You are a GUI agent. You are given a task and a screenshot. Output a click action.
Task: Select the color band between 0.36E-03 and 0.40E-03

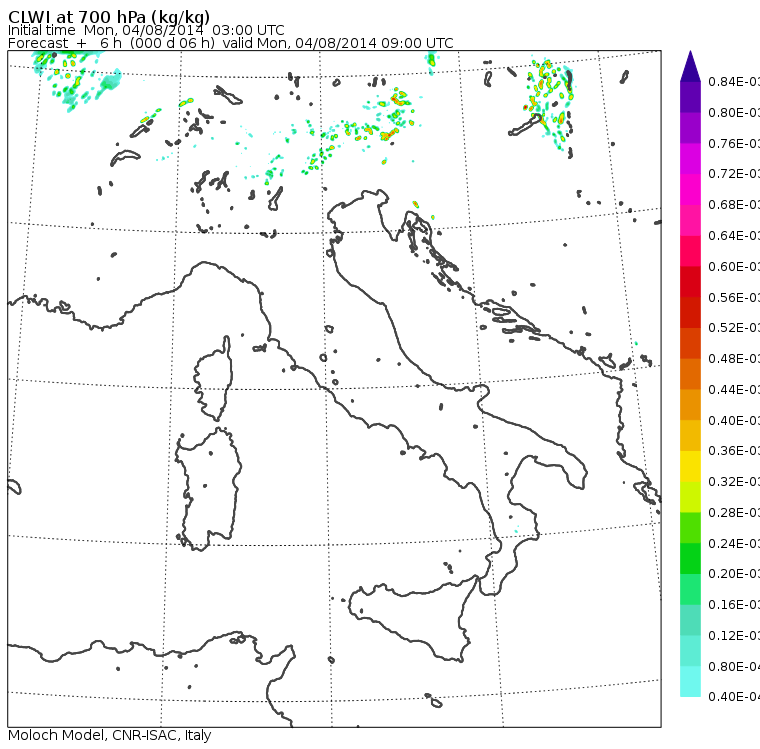pyautogui.click(x=690, y=435)
